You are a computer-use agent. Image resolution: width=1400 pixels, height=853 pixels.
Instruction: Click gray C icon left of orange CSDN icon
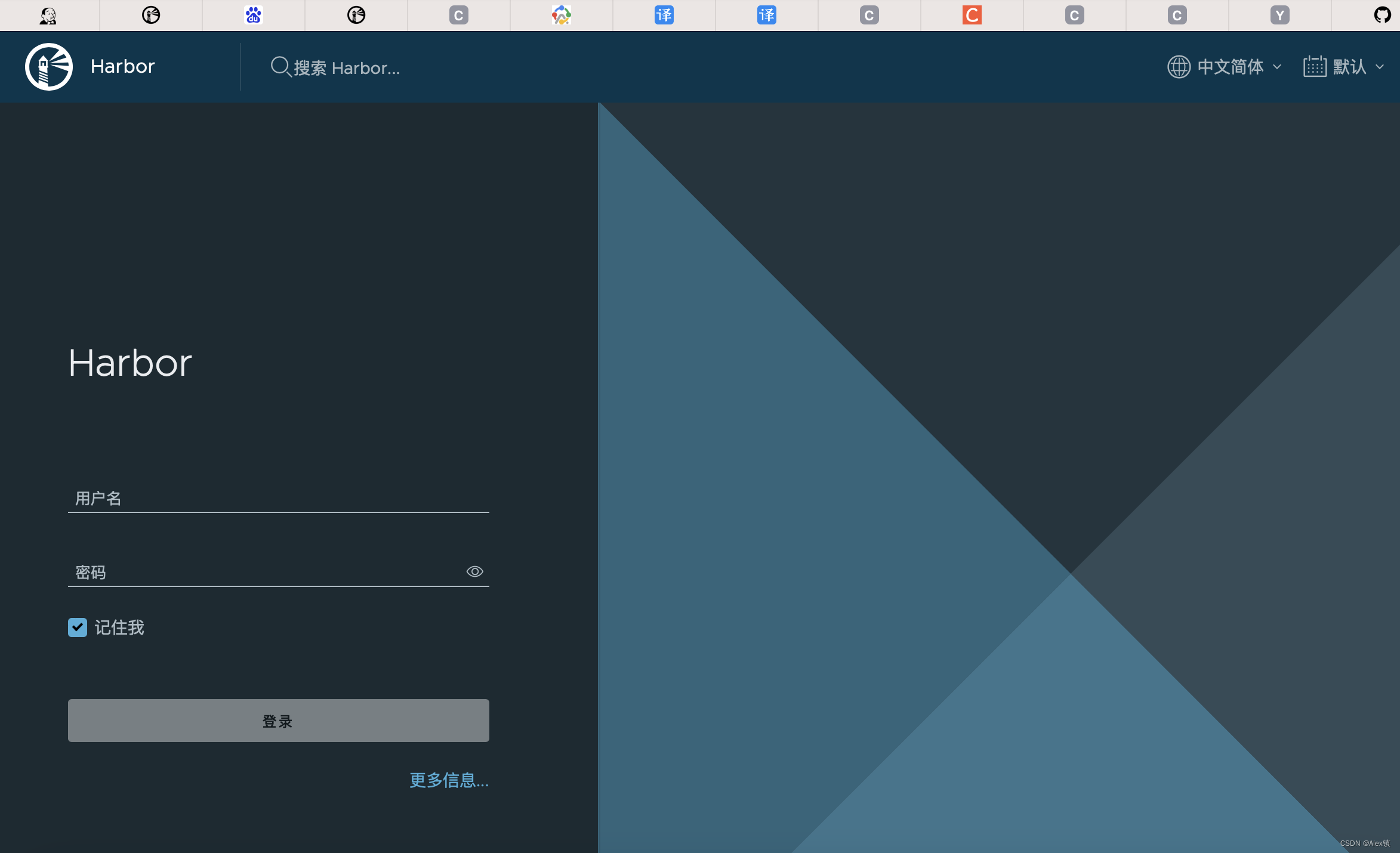(x=869, y=15)
